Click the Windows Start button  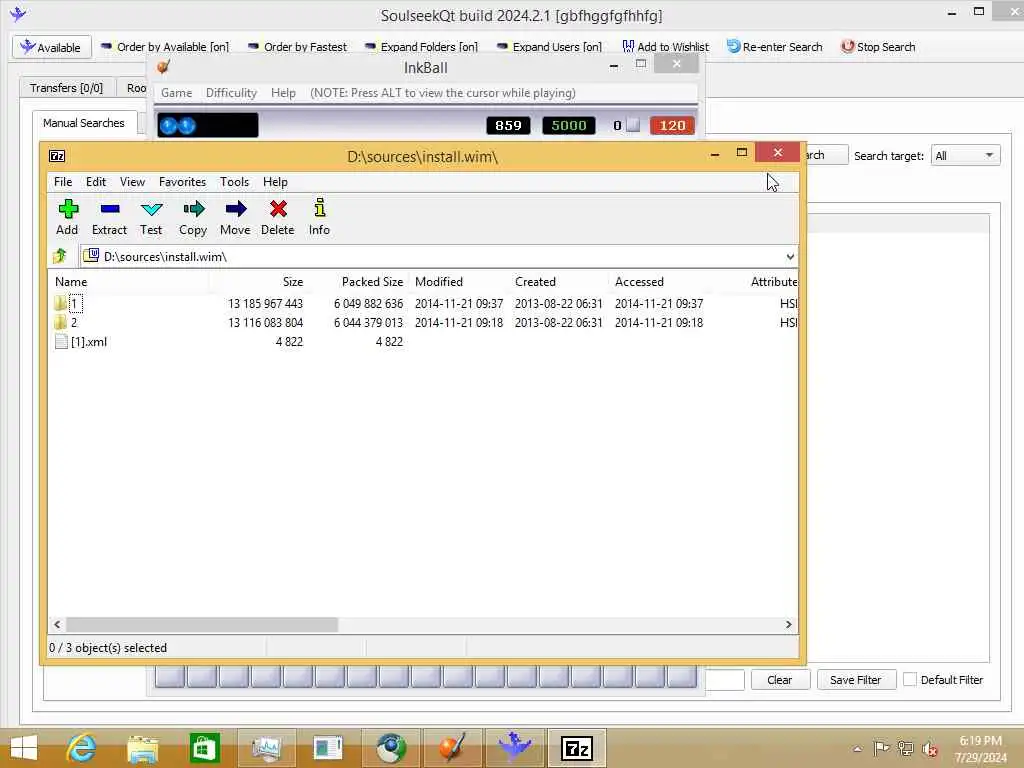click(x=24, y=748)
